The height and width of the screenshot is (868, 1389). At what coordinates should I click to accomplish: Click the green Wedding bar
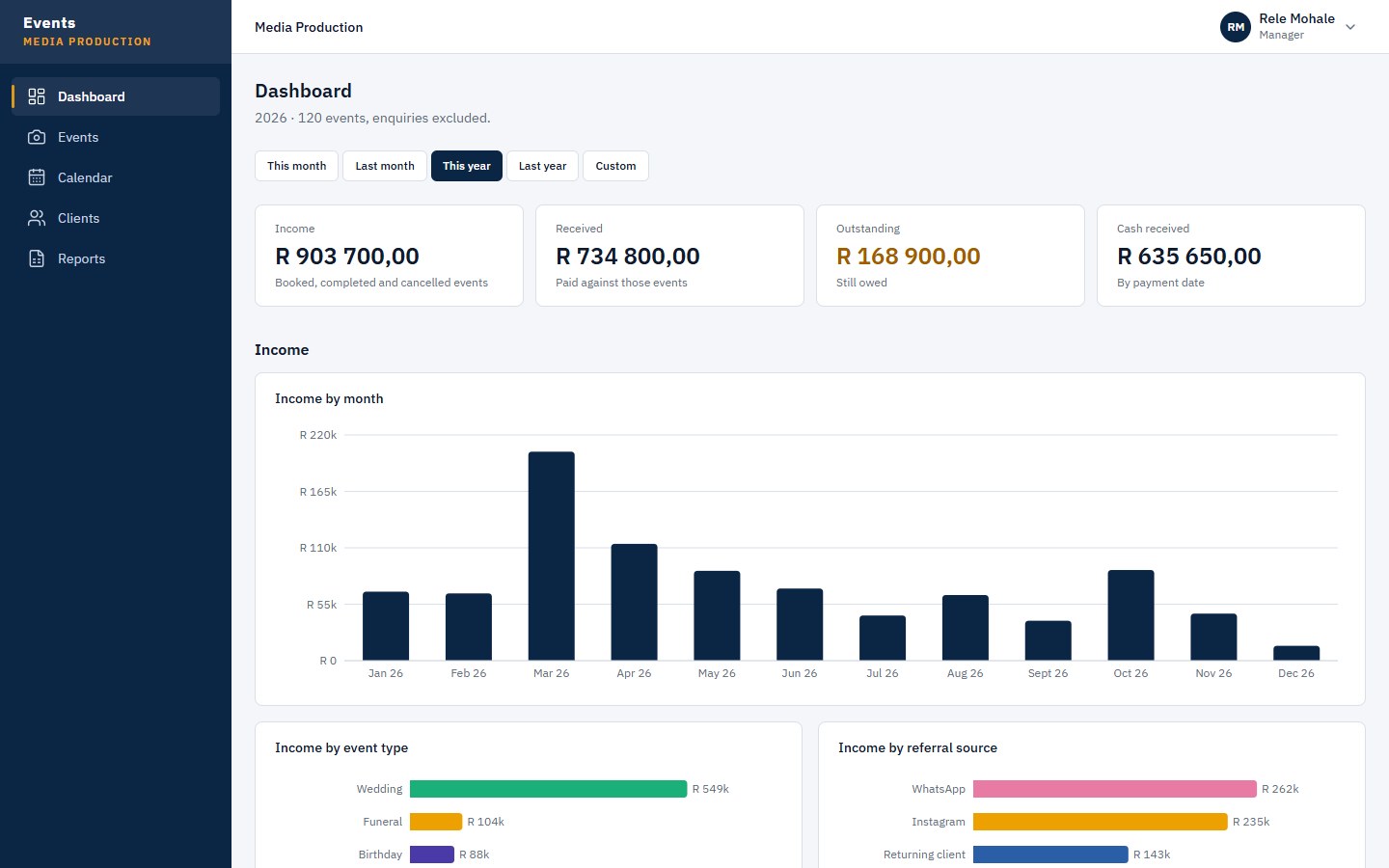(549, 789)
